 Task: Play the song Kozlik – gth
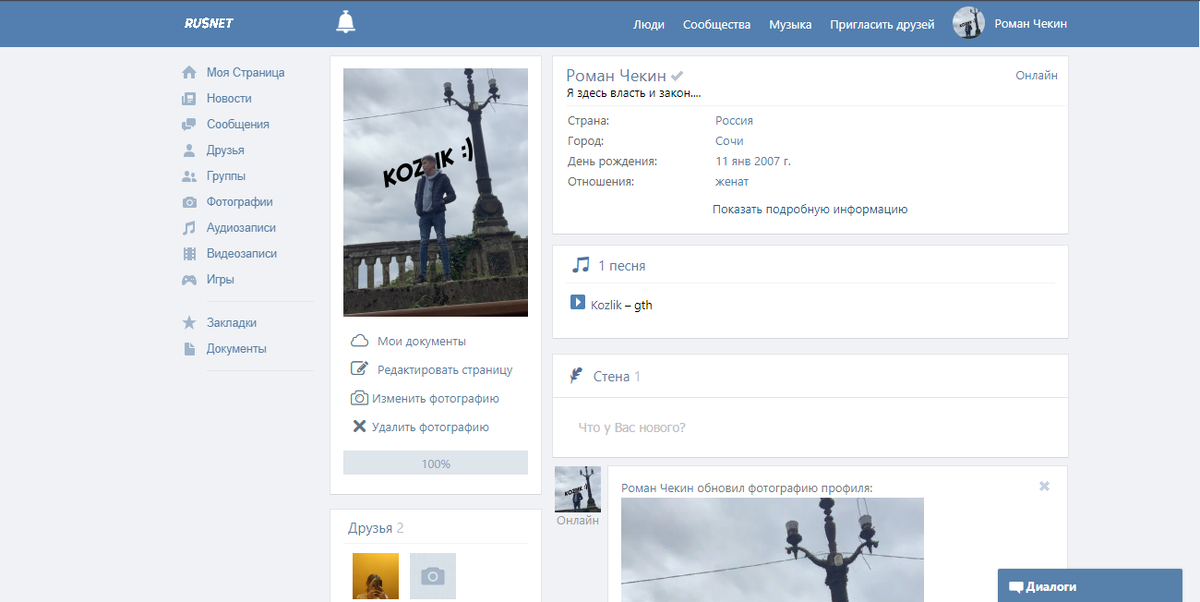point(577,302)
